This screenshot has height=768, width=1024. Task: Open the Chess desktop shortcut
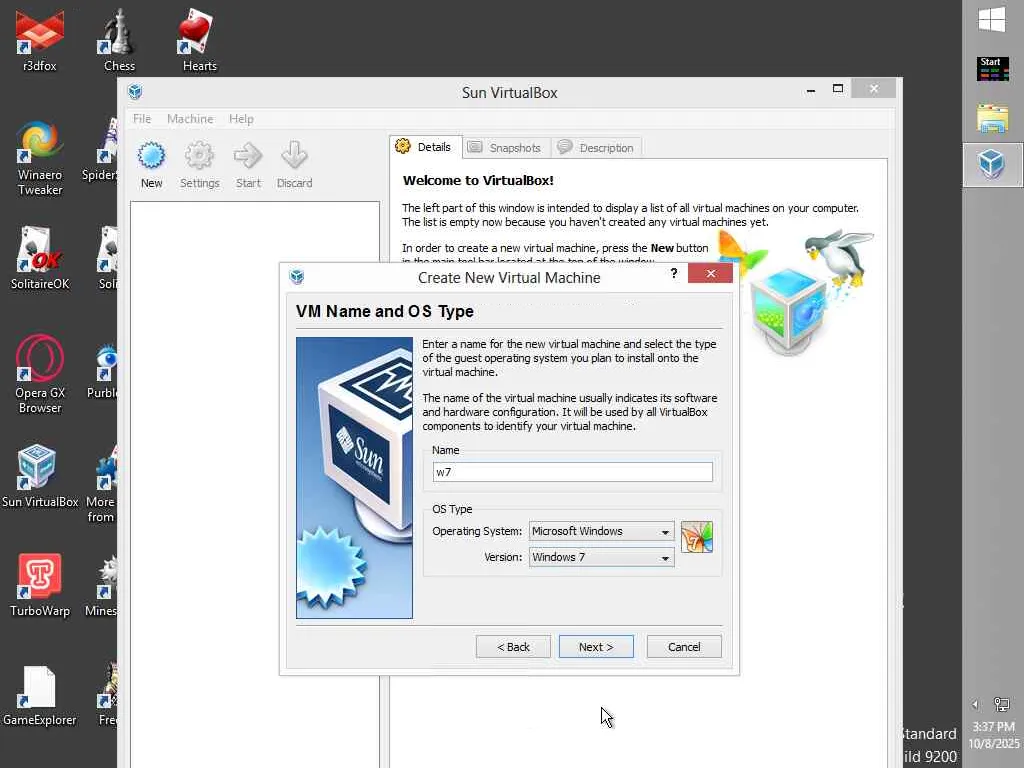(120, 39)
